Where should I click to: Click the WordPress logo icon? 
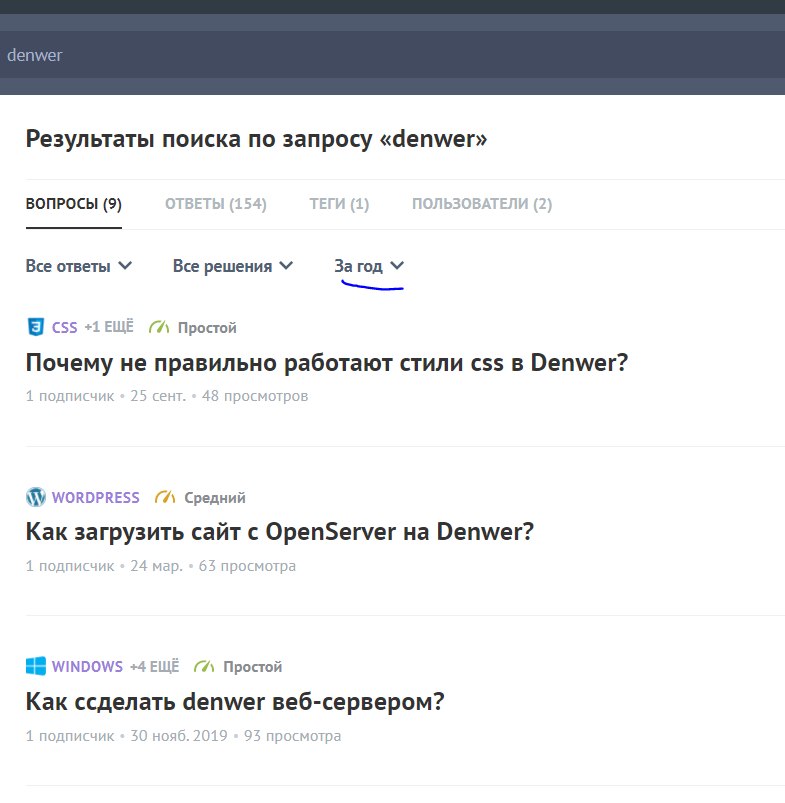pyautogui.click(x=36, y=497)
